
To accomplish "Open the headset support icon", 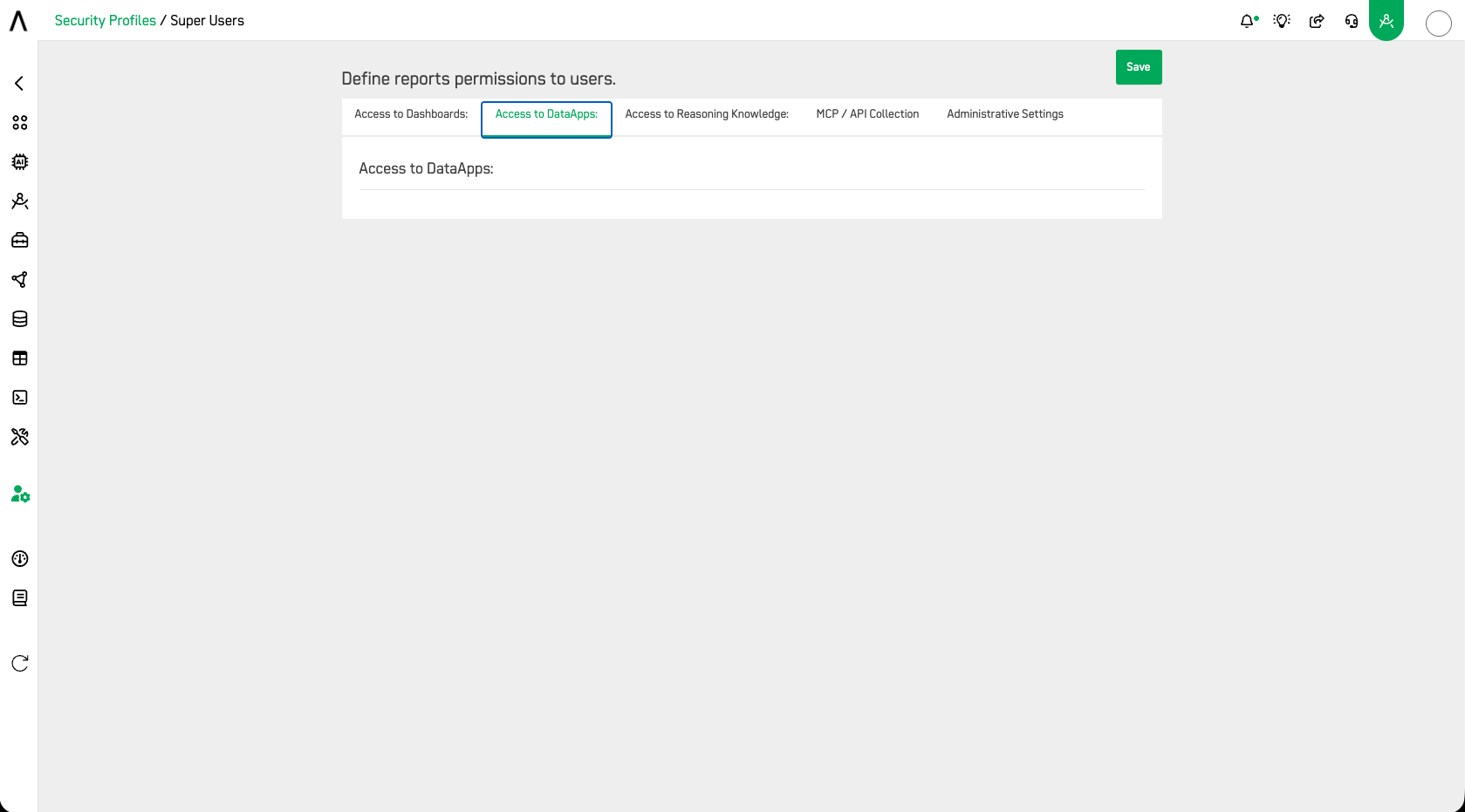I will 1352,21.
